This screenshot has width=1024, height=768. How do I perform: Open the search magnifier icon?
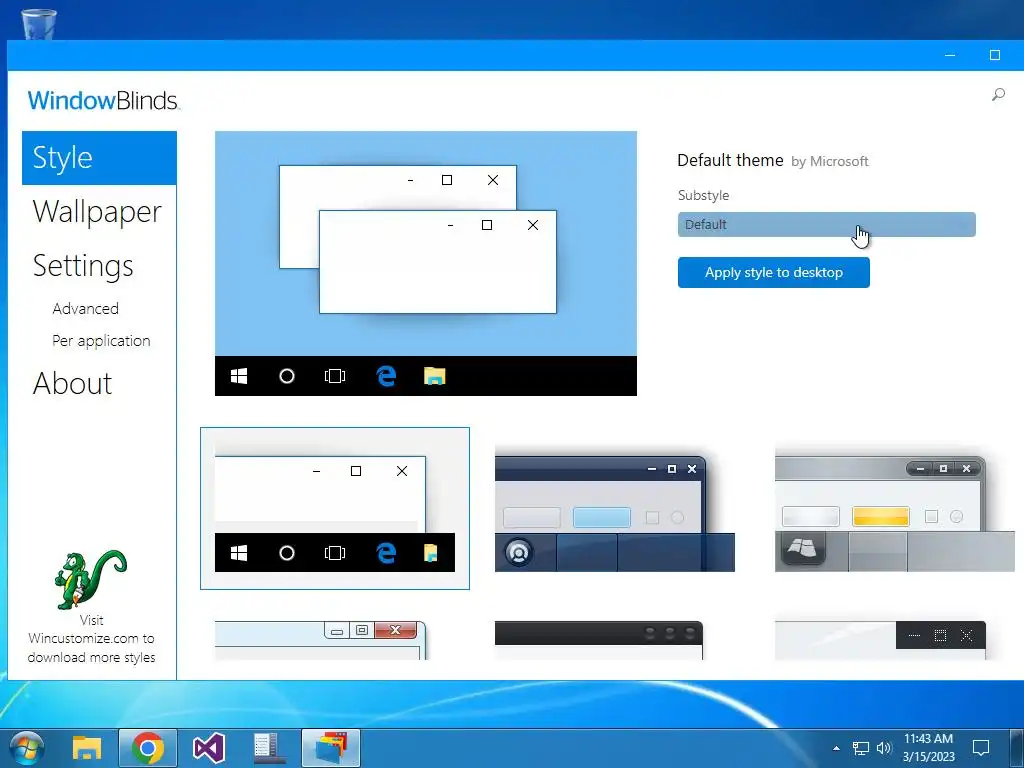998,95
